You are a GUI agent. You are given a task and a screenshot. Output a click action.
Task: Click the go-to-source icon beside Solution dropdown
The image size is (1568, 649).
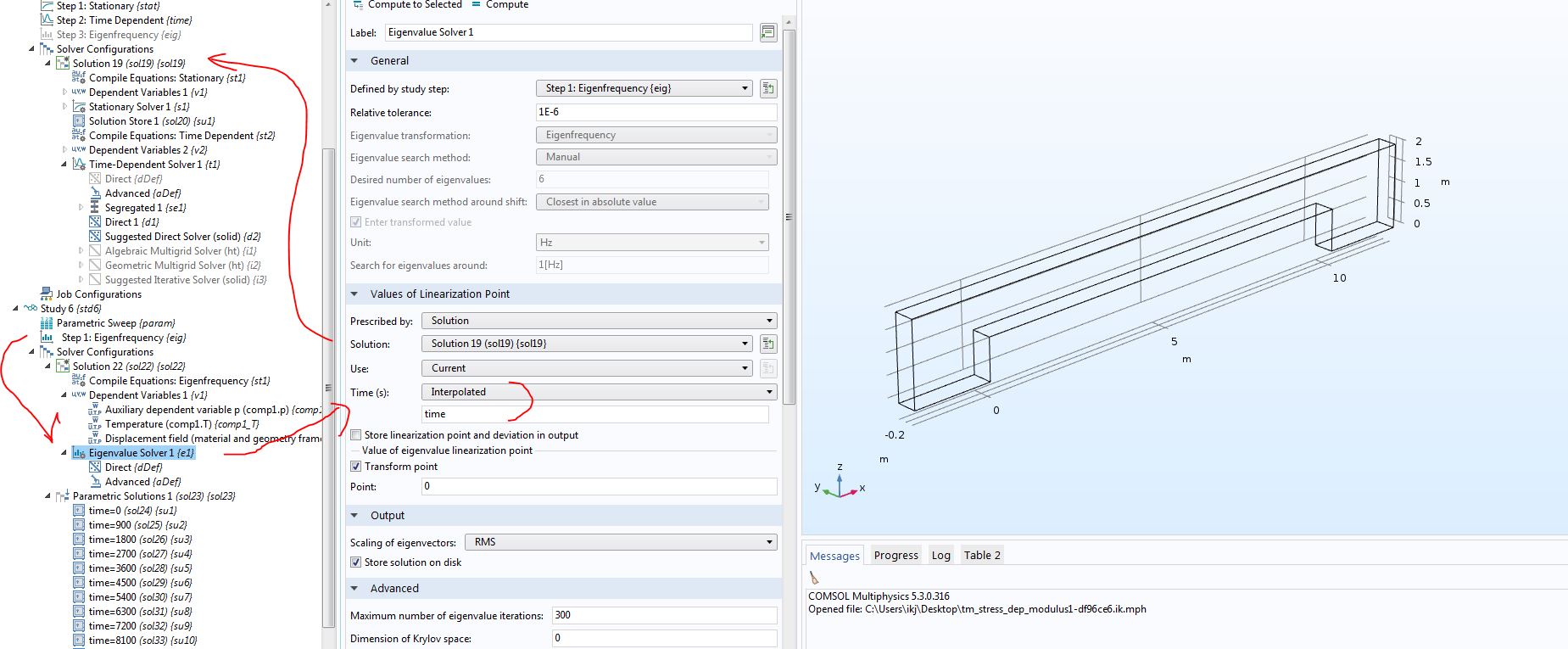click(768, 344)
